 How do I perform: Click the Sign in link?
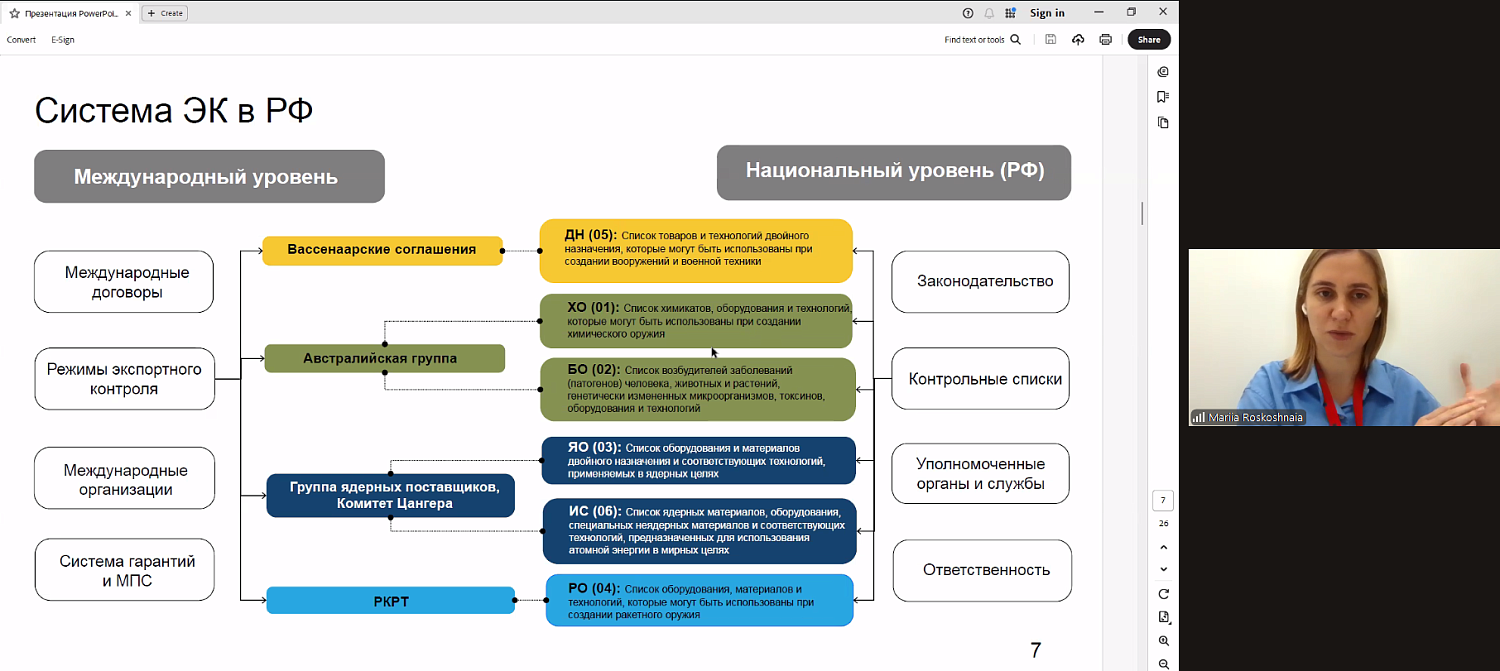(1046, 12)
